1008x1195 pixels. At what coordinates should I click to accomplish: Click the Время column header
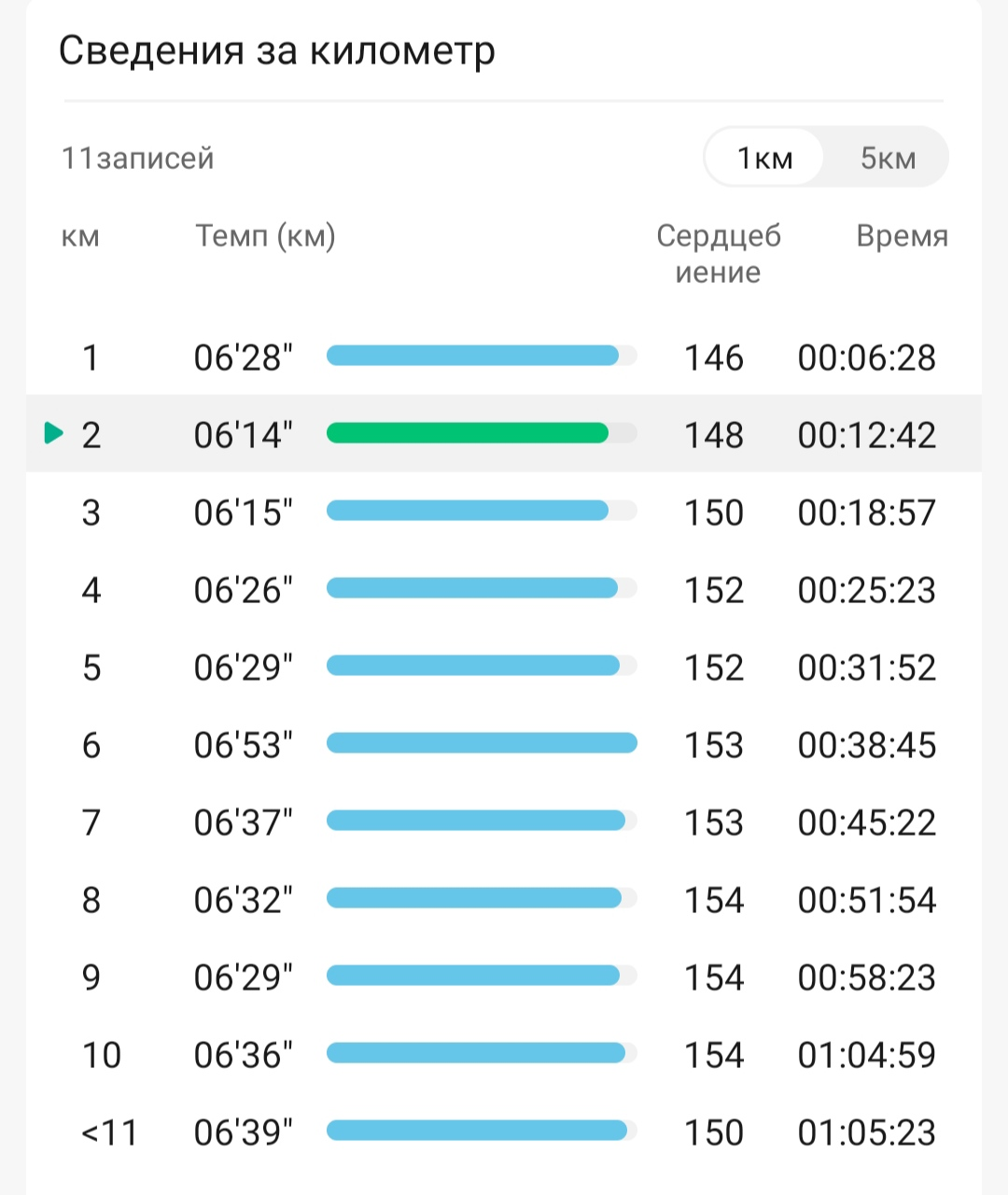[902, 236]
